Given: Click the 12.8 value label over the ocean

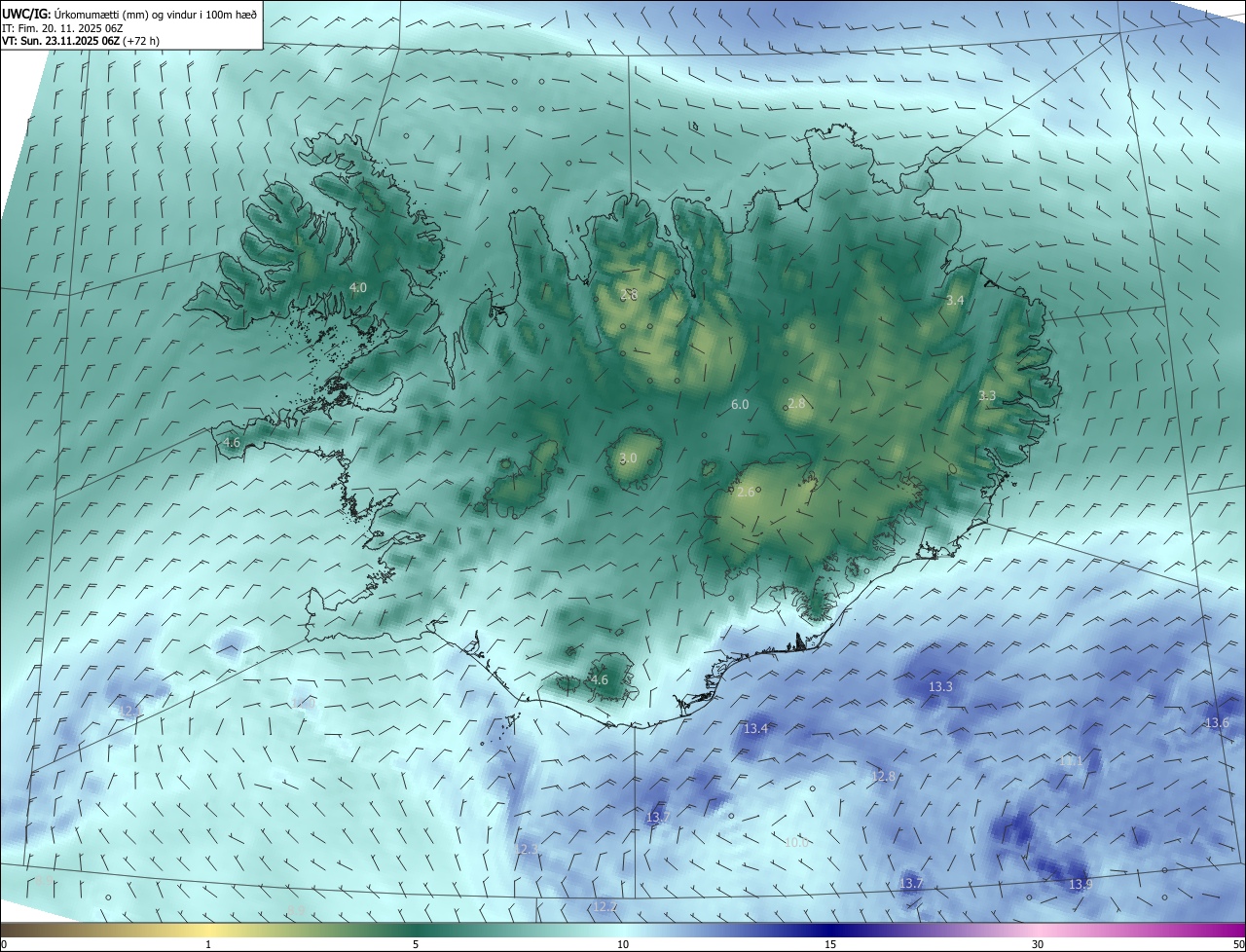Looking at the screenshot, I should (883, 776).
